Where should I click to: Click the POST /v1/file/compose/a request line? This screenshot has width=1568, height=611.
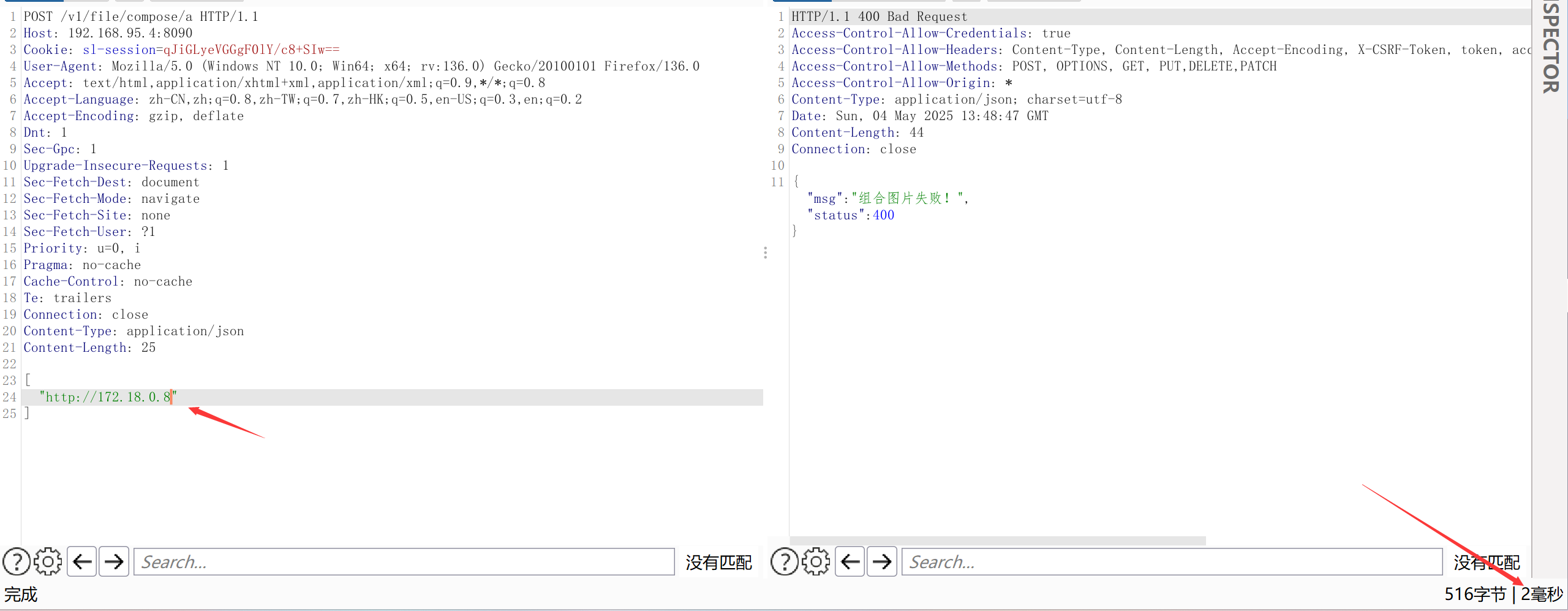point(141,17)
